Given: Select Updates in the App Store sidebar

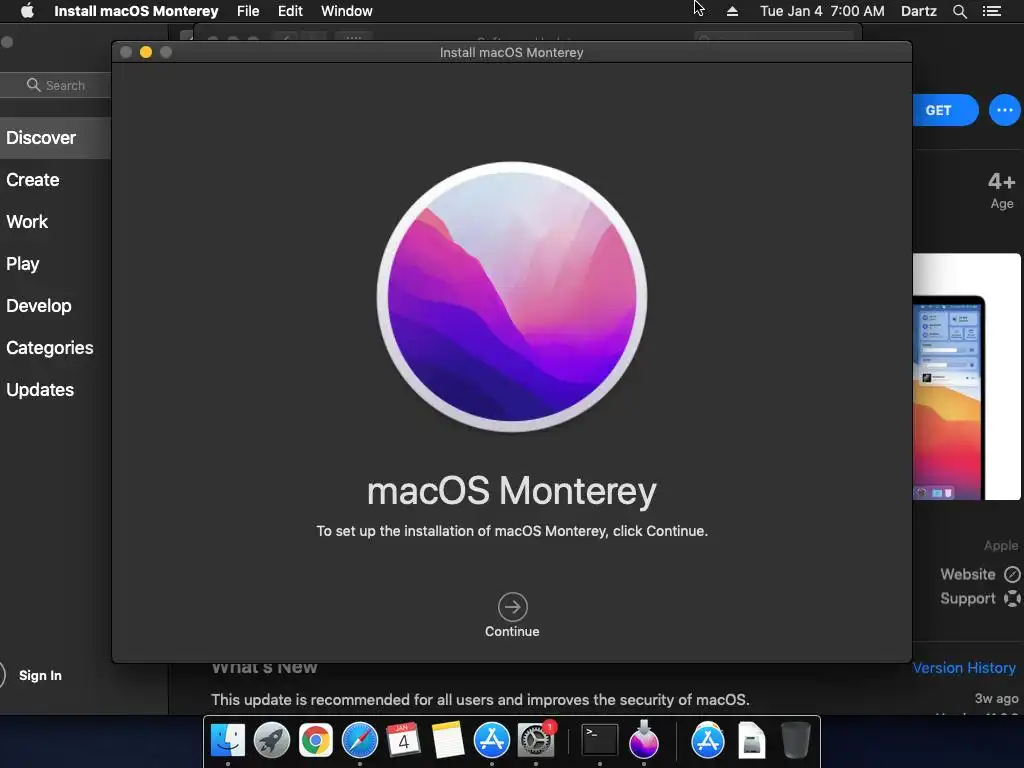Looking at the screenshot, I should point(40,390).
